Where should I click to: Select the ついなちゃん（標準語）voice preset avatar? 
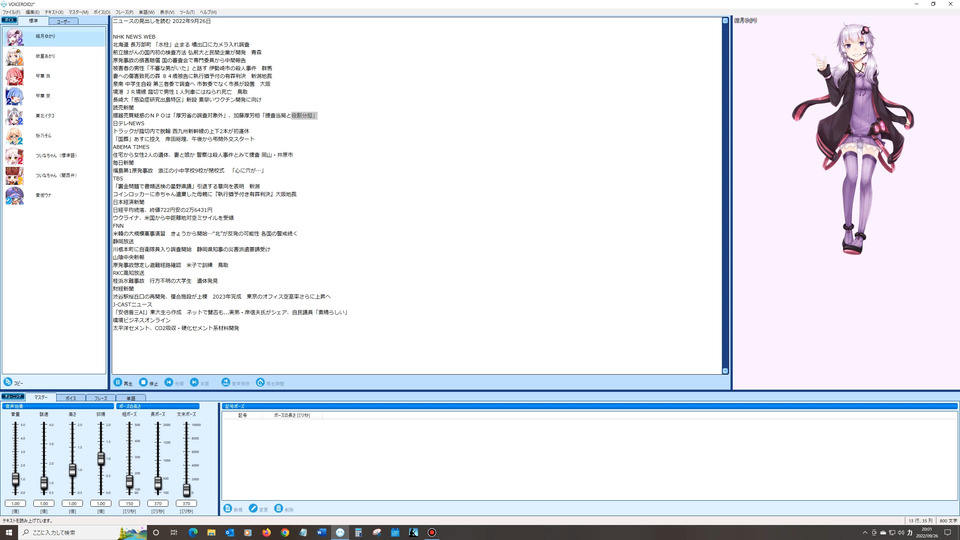click(x=14, y=156)
